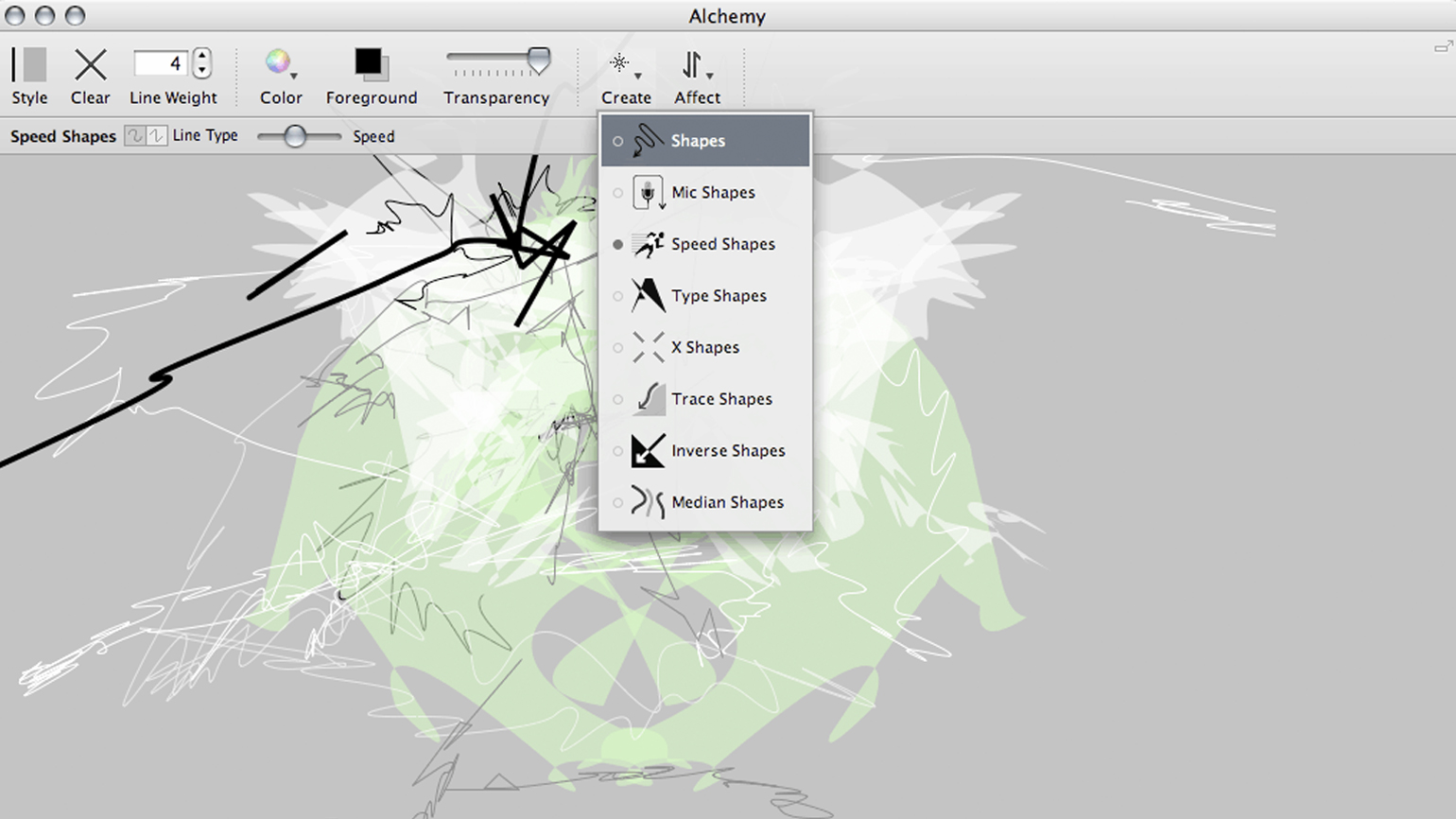Image resolution: width=1456 pixels, height=819 pixels.
Task: Select the straight Line Type toggle
Action: 157,136
